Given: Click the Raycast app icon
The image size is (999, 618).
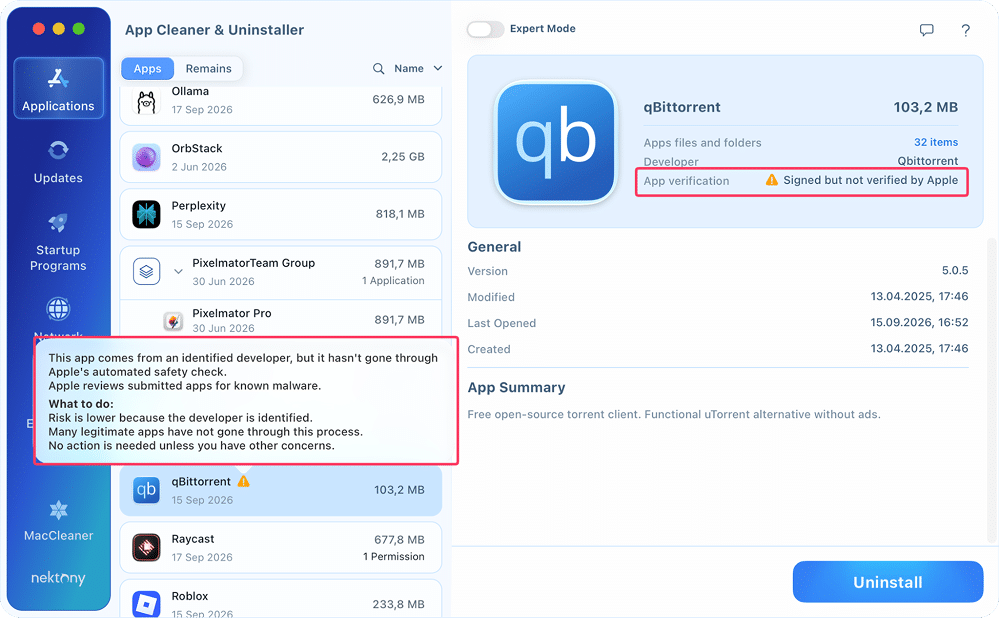Looking at the screenshot, I should [x=147, y=547].
